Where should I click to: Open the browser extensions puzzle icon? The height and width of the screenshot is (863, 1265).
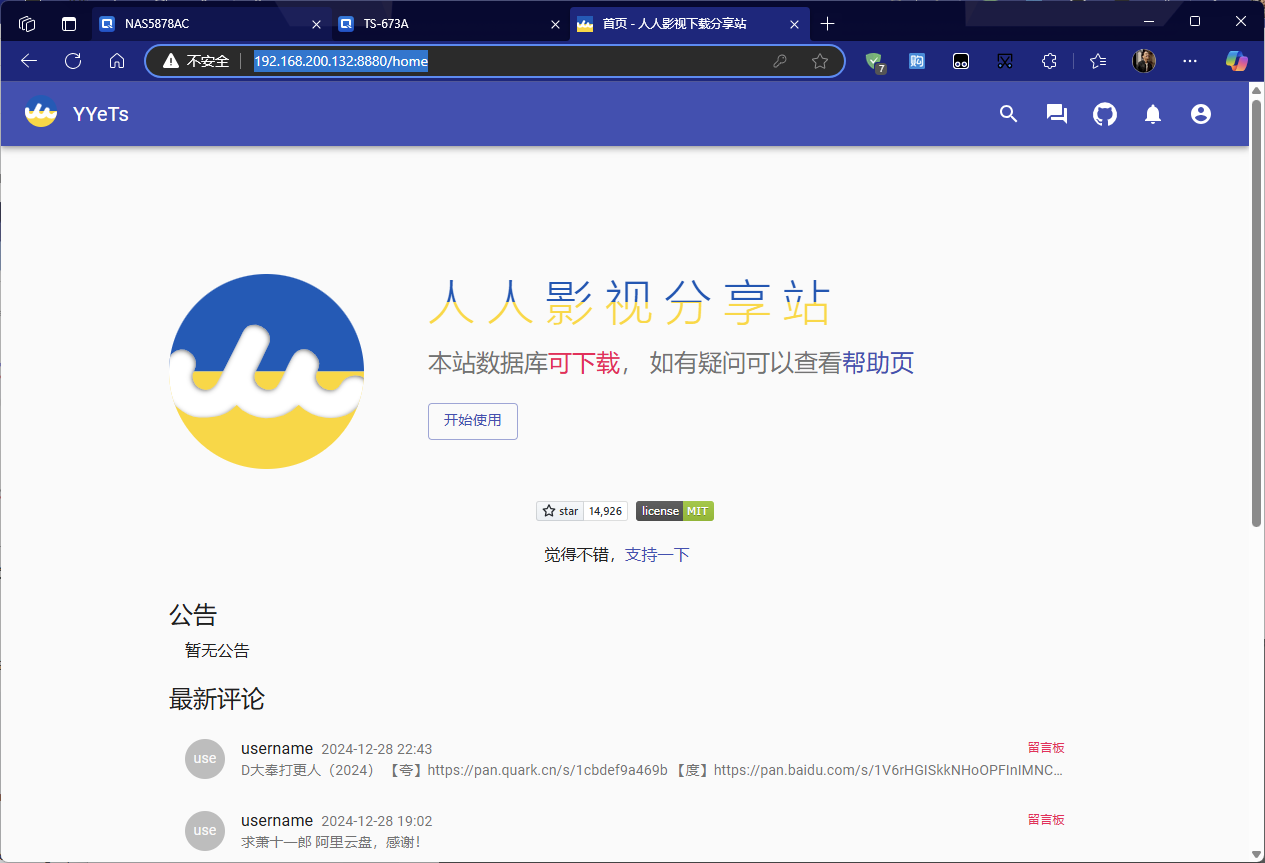click(x=1049, y=61)
